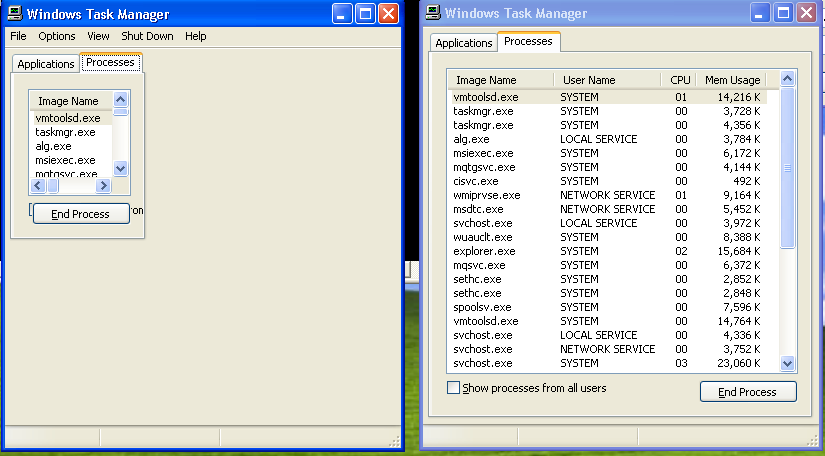Screen dimensions: 825x456
Task: Open the View menu
Action: pos(98,36)
